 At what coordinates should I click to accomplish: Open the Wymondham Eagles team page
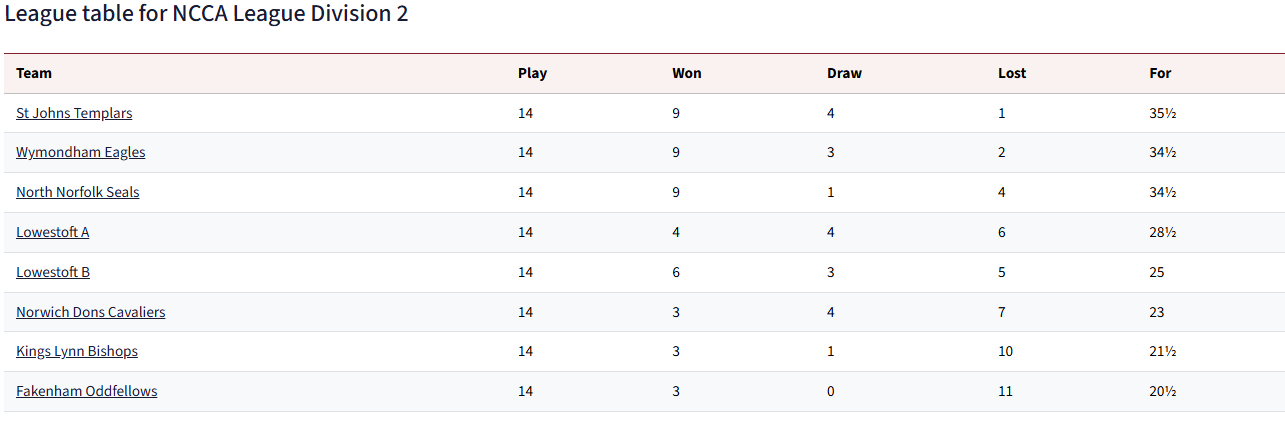point(81,152)
